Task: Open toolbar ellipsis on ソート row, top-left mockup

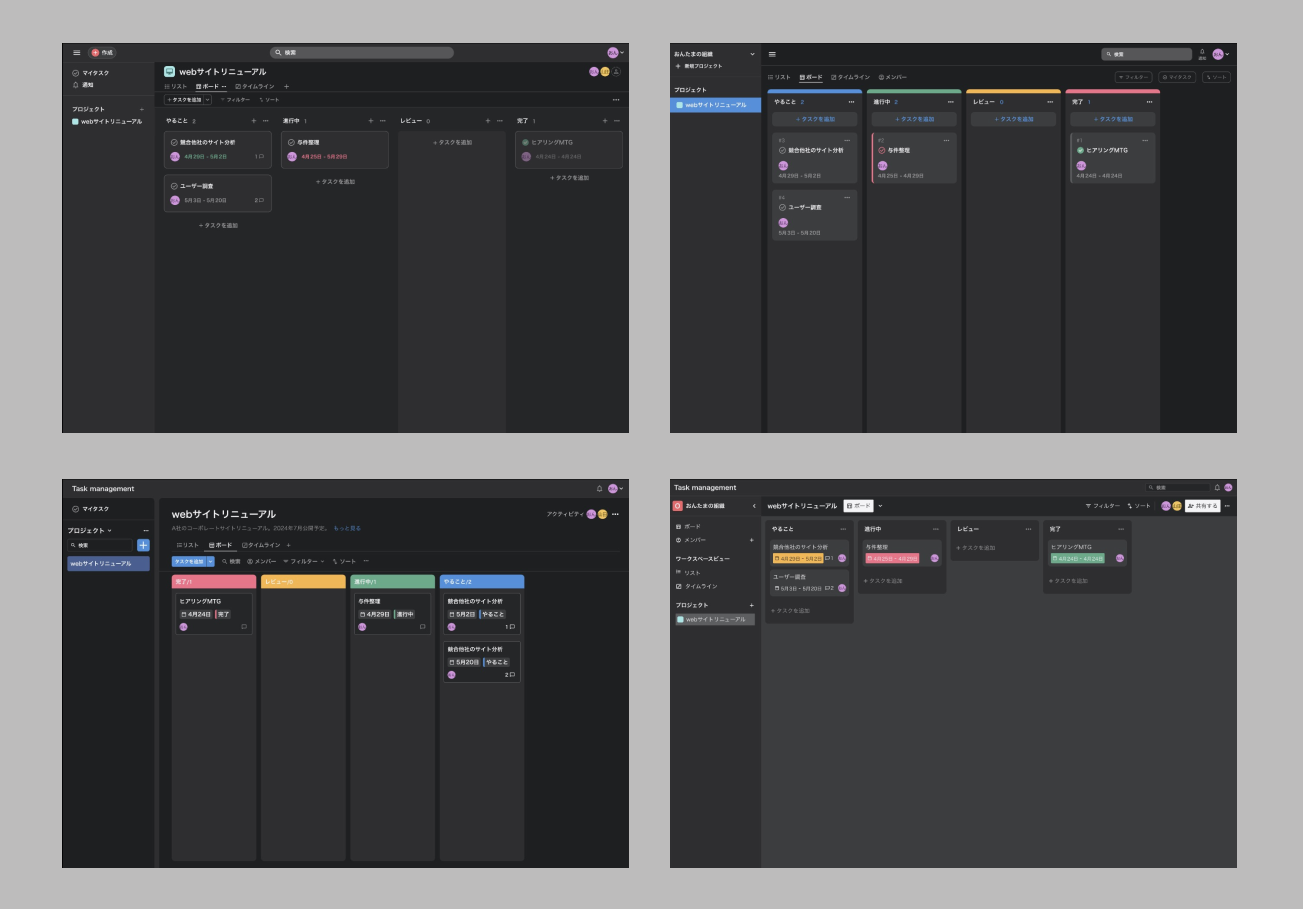Action: click(616, 100)
